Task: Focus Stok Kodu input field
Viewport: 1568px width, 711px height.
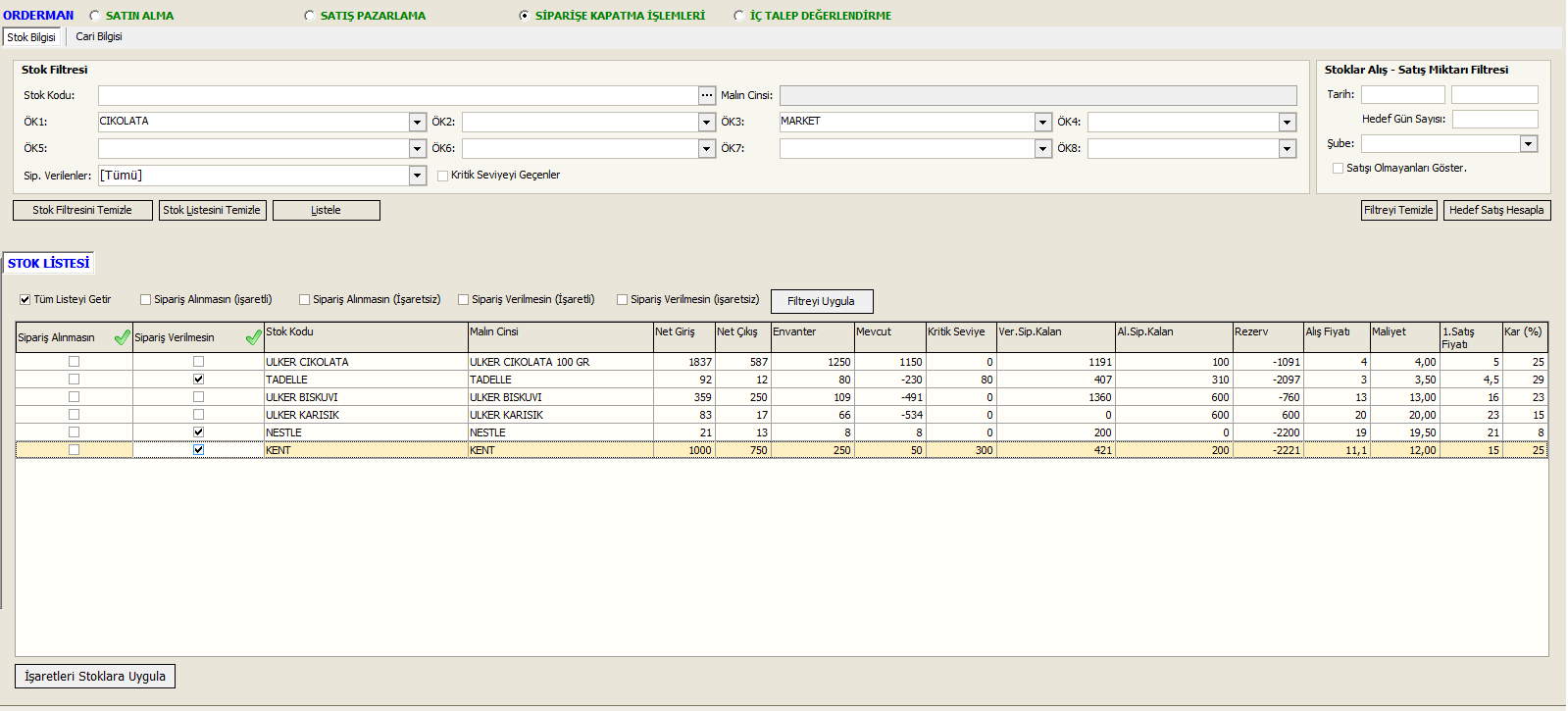Action: tap(398, 95)
